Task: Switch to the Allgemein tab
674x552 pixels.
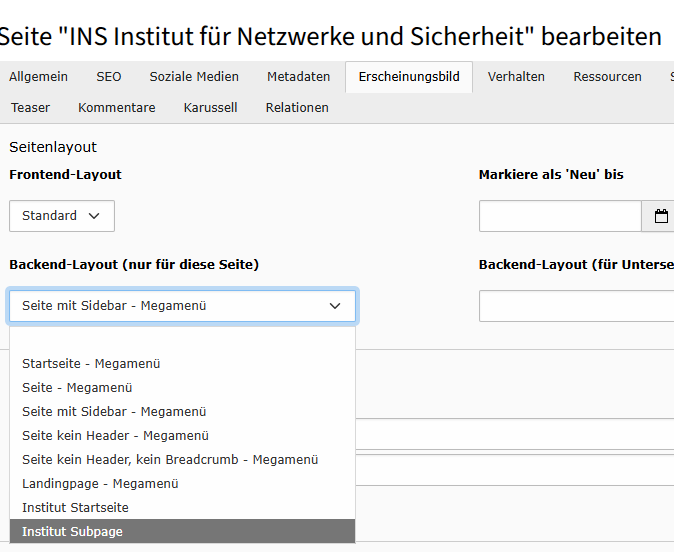Action: 39,77
